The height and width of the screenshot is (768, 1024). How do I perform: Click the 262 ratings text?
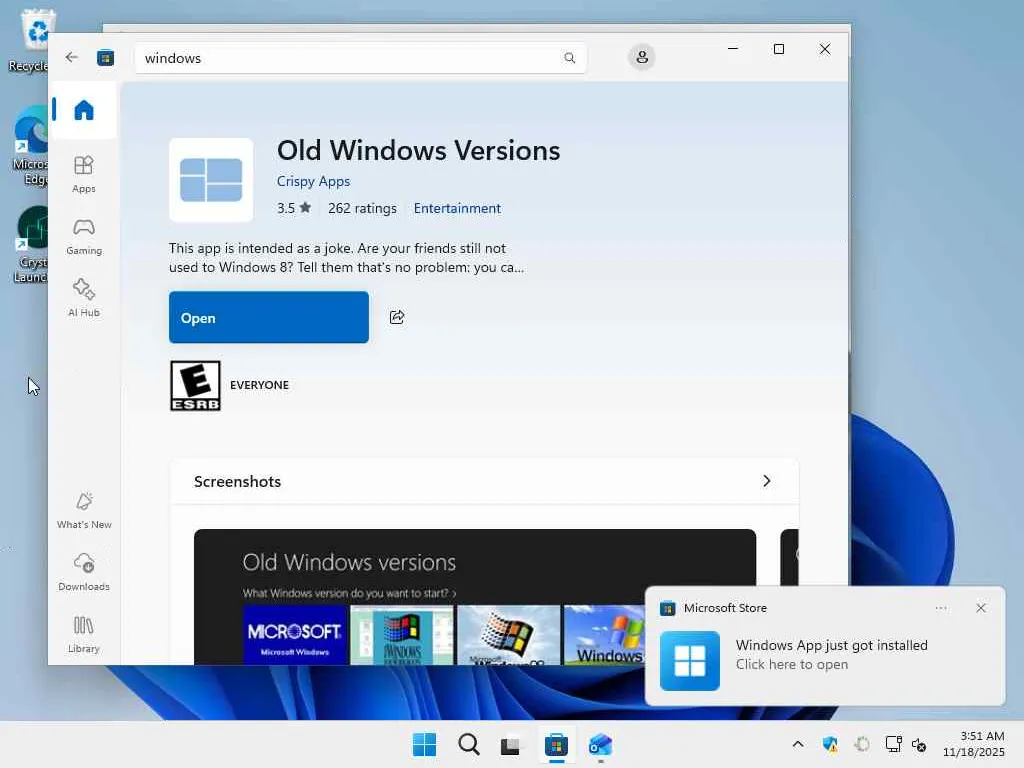coord(362,208)
